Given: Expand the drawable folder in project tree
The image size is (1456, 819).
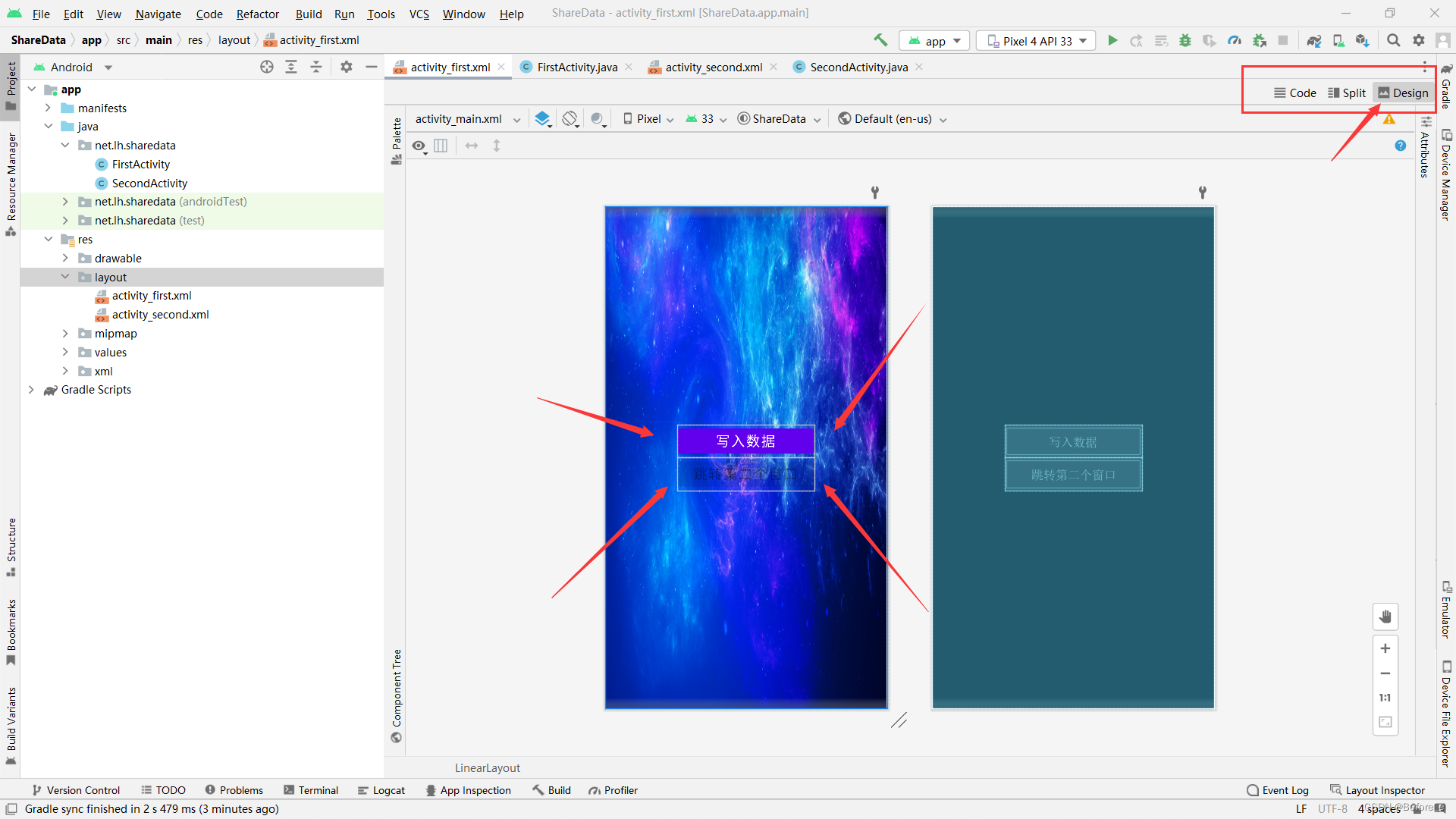Looking at the screenshot, I should point(66,259).
